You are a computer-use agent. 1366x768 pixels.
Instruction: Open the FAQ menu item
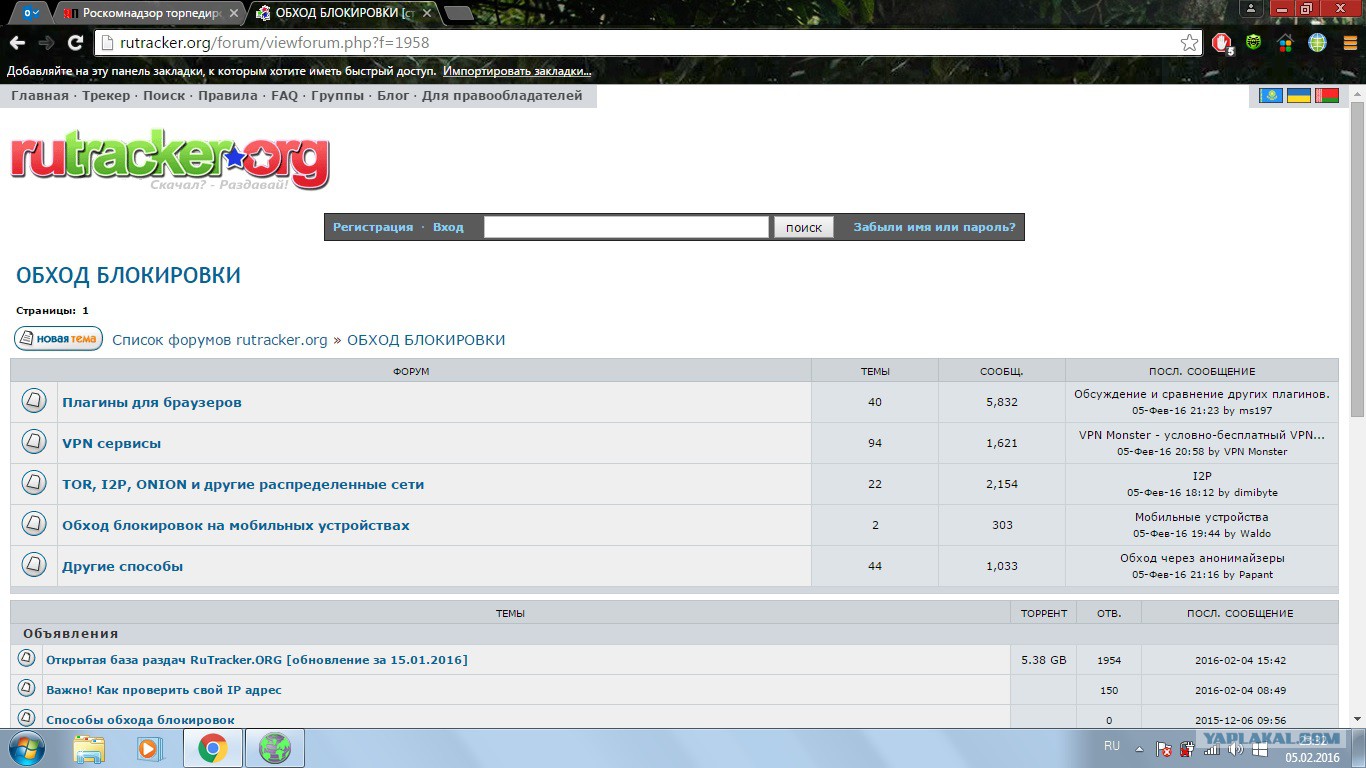click(x=285, y=96)
